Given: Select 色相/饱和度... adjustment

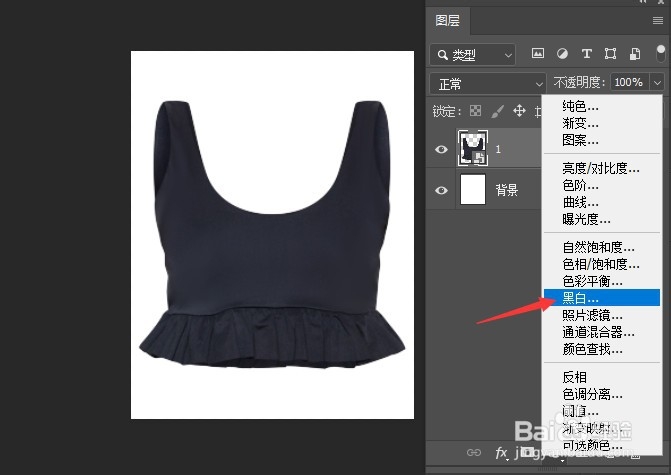Looking at the screenshot, I should point(602,264).
